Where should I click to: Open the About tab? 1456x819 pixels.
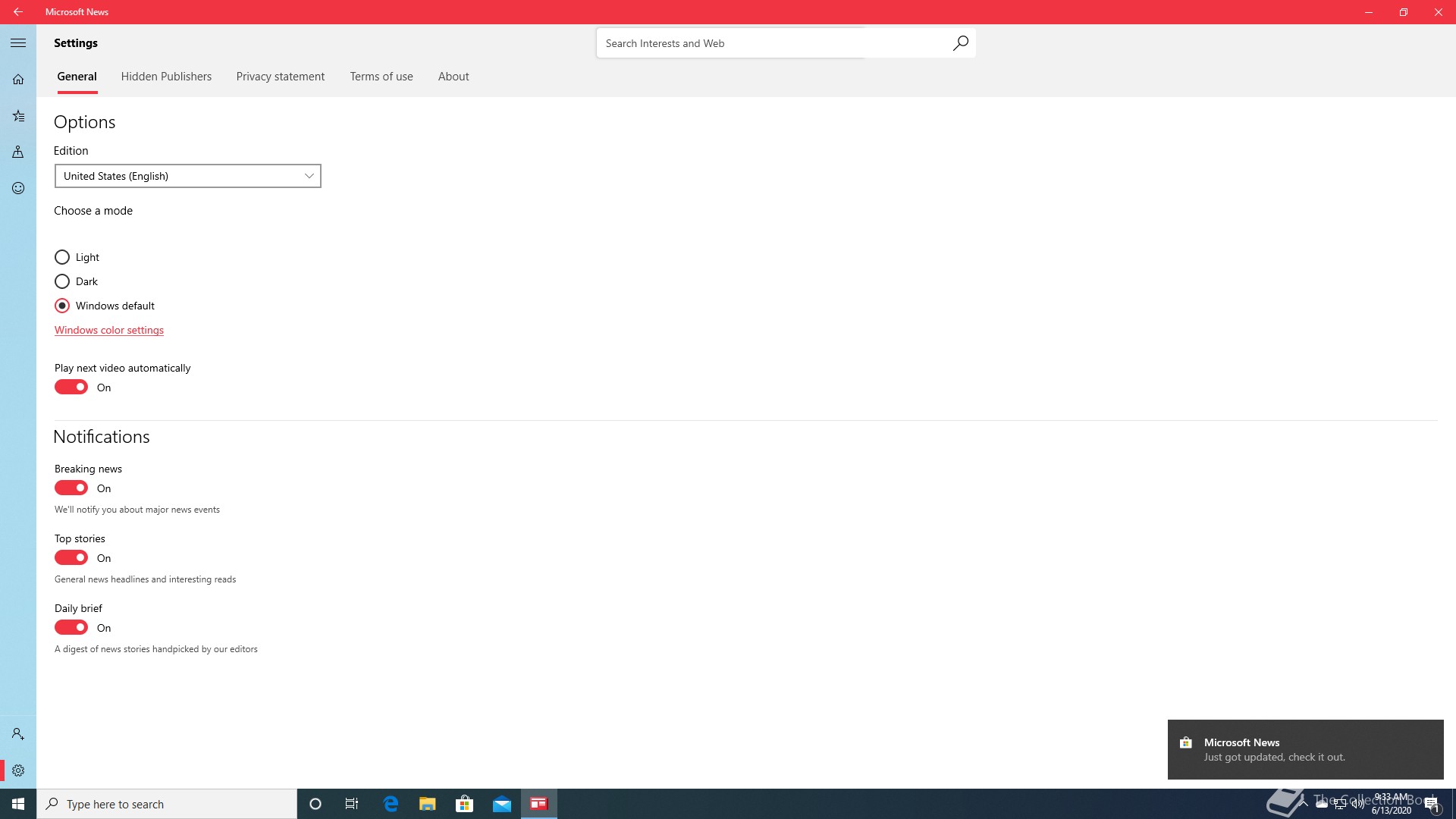tap(453, 77)
